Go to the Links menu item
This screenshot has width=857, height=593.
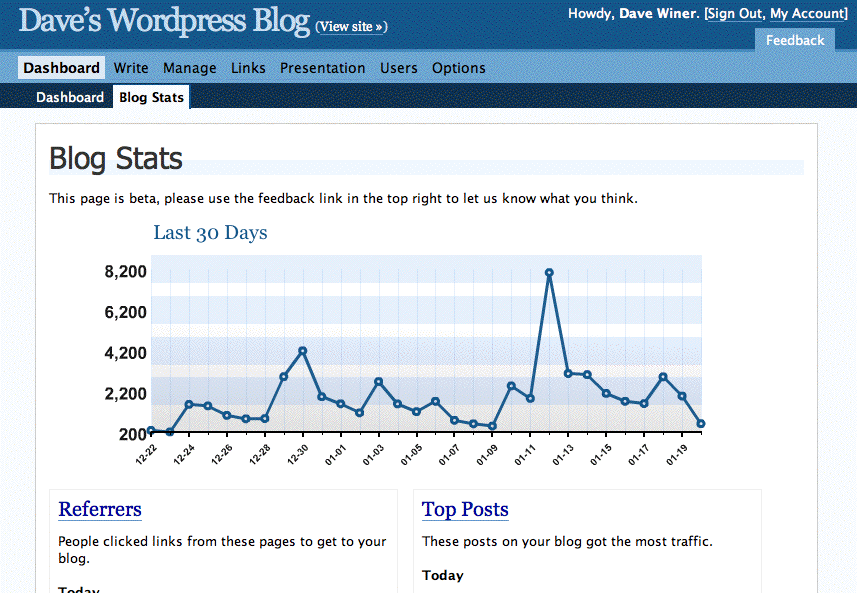(248, 68)
